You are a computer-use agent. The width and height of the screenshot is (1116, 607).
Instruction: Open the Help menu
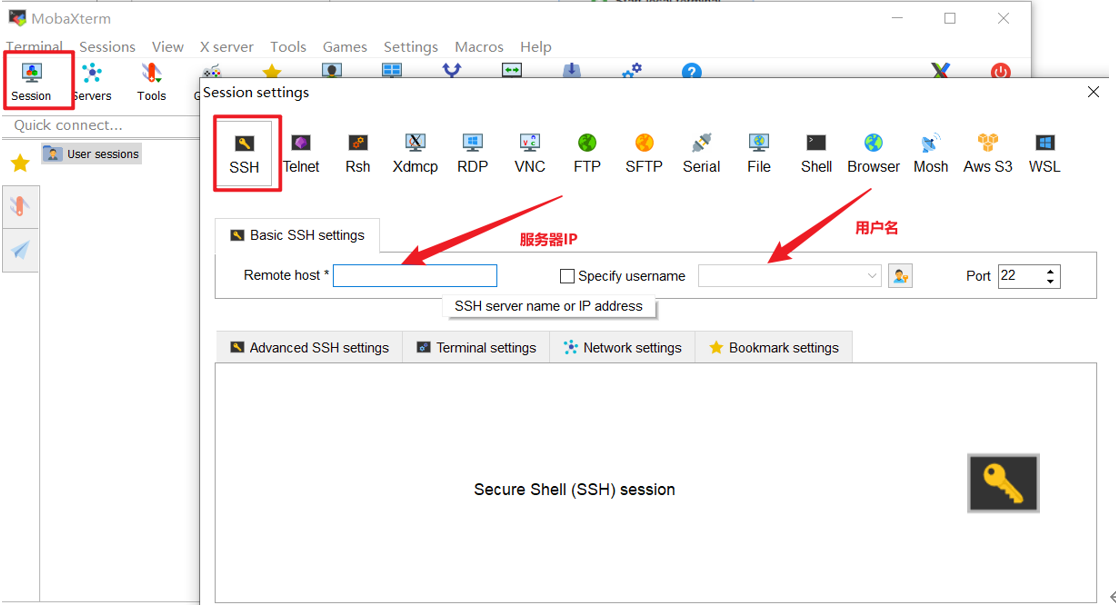536,47
